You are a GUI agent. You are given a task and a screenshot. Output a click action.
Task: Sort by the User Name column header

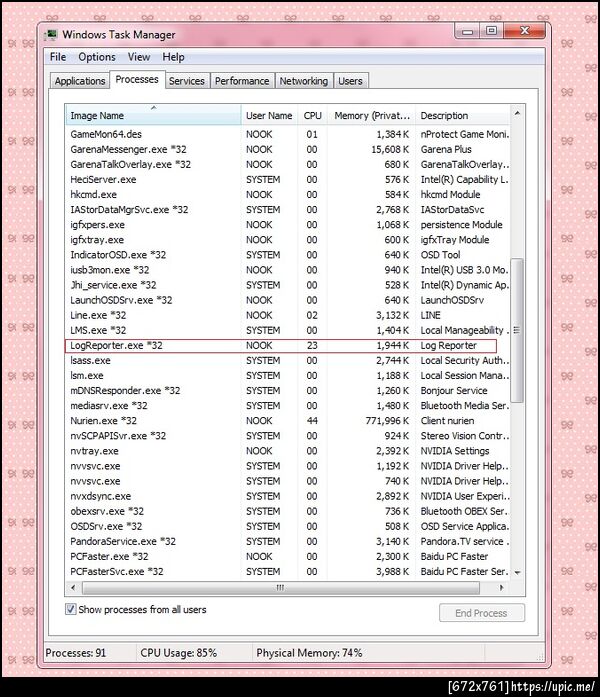click(x=269, y=116)
